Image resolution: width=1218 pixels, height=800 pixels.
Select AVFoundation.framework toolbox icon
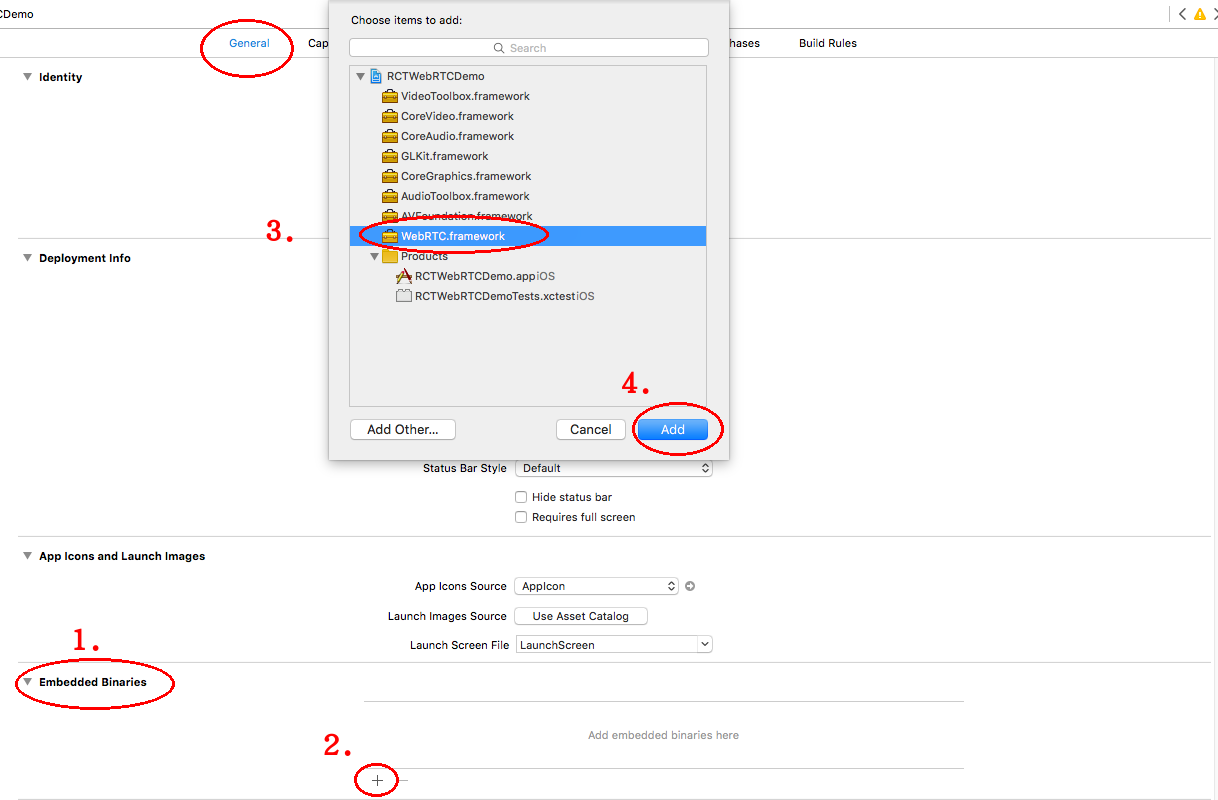pyautogui.click(x=390, y=216)
